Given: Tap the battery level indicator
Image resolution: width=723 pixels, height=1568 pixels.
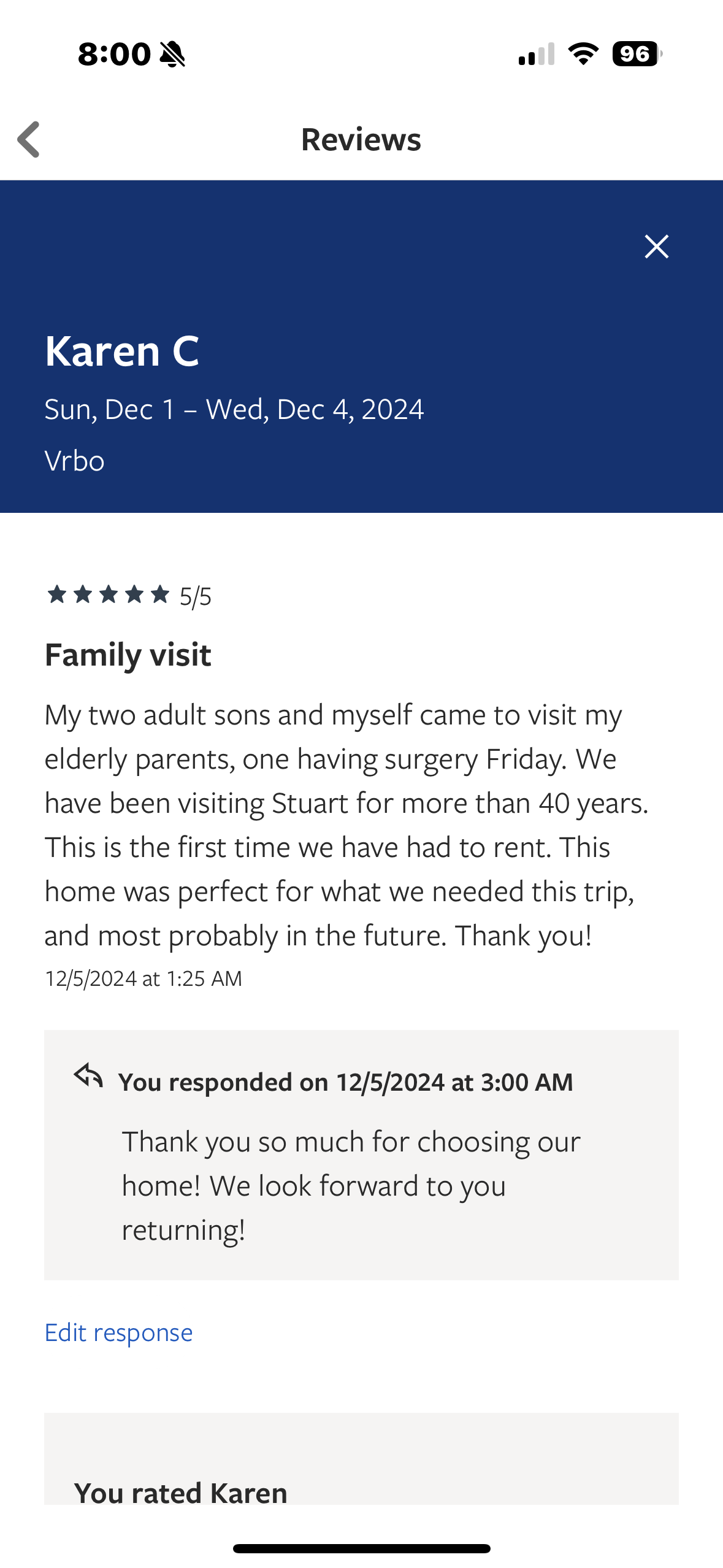Looking at the screenshot, I should coord(637,54).
